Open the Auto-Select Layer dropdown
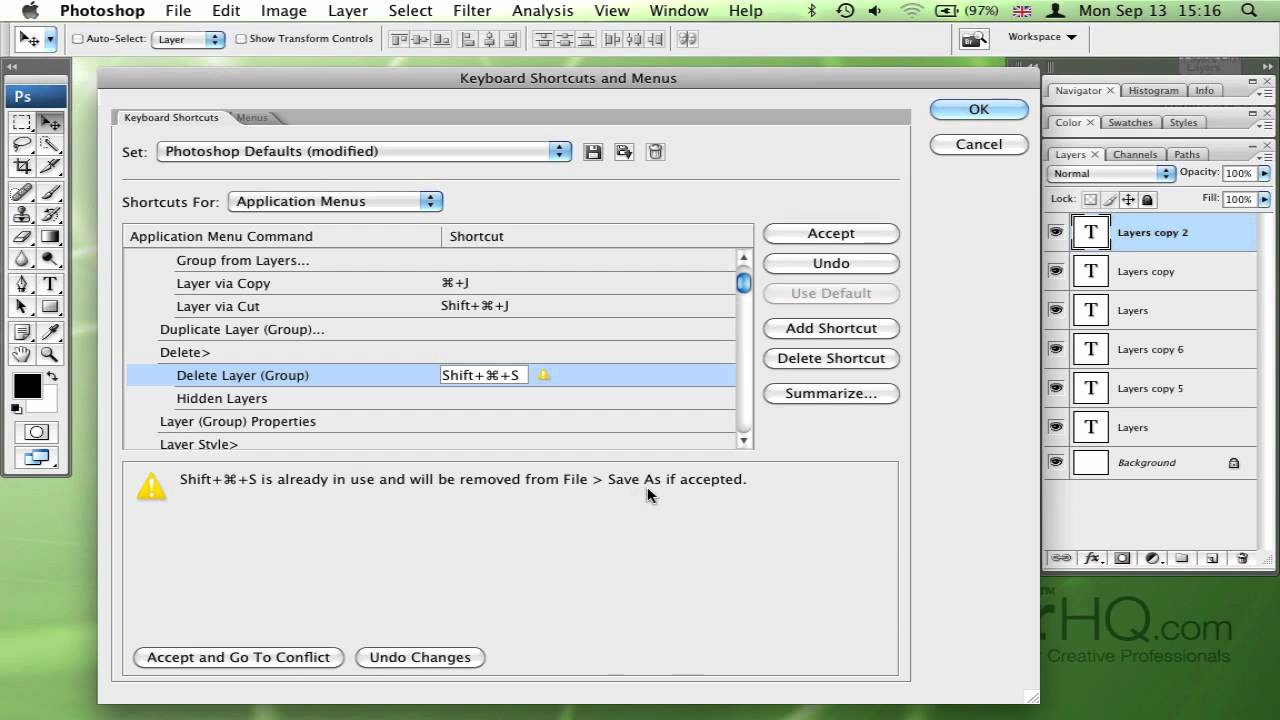Screen dimensions: 1280x720 (188, 39)
